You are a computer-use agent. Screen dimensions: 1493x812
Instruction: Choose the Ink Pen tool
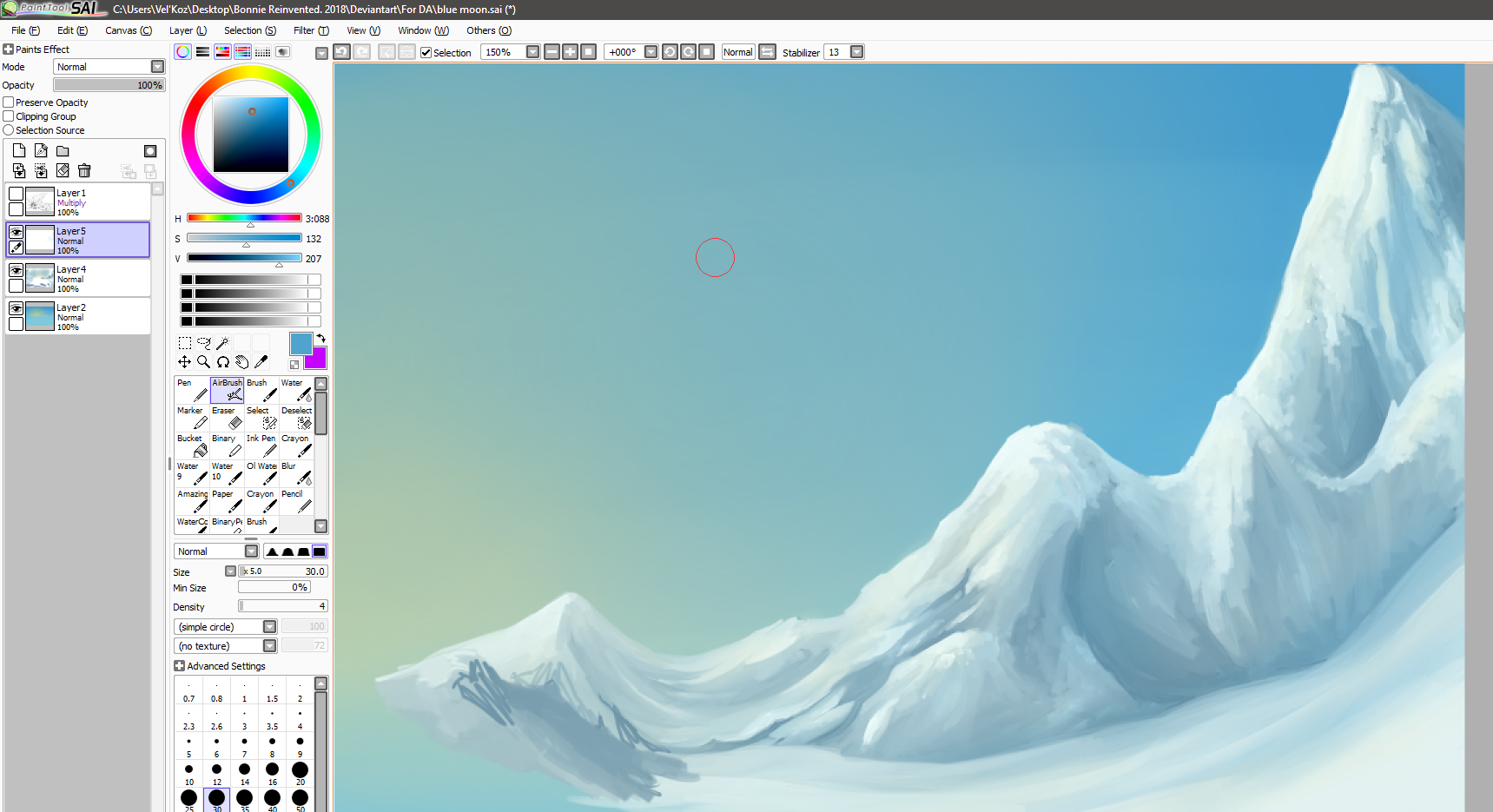tap(261, 446)
